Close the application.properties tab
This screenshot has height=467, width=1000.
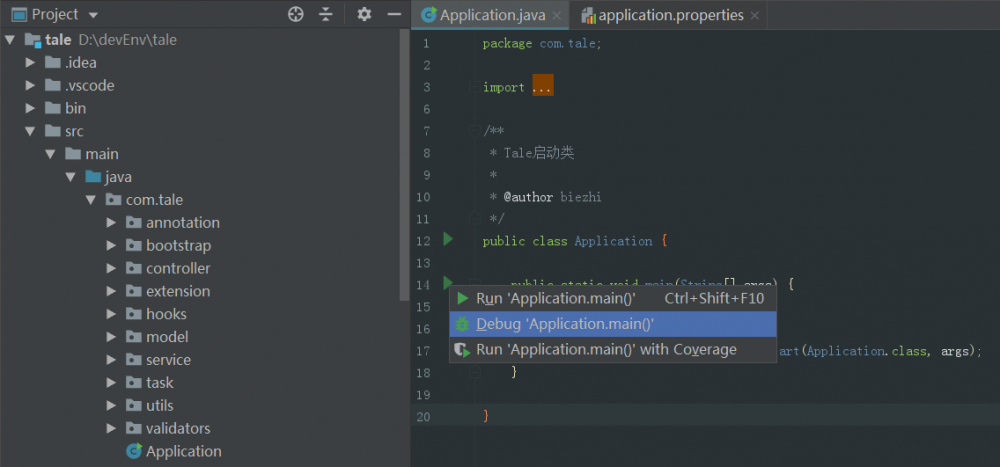pyautogui.click(x=755, y=16)
